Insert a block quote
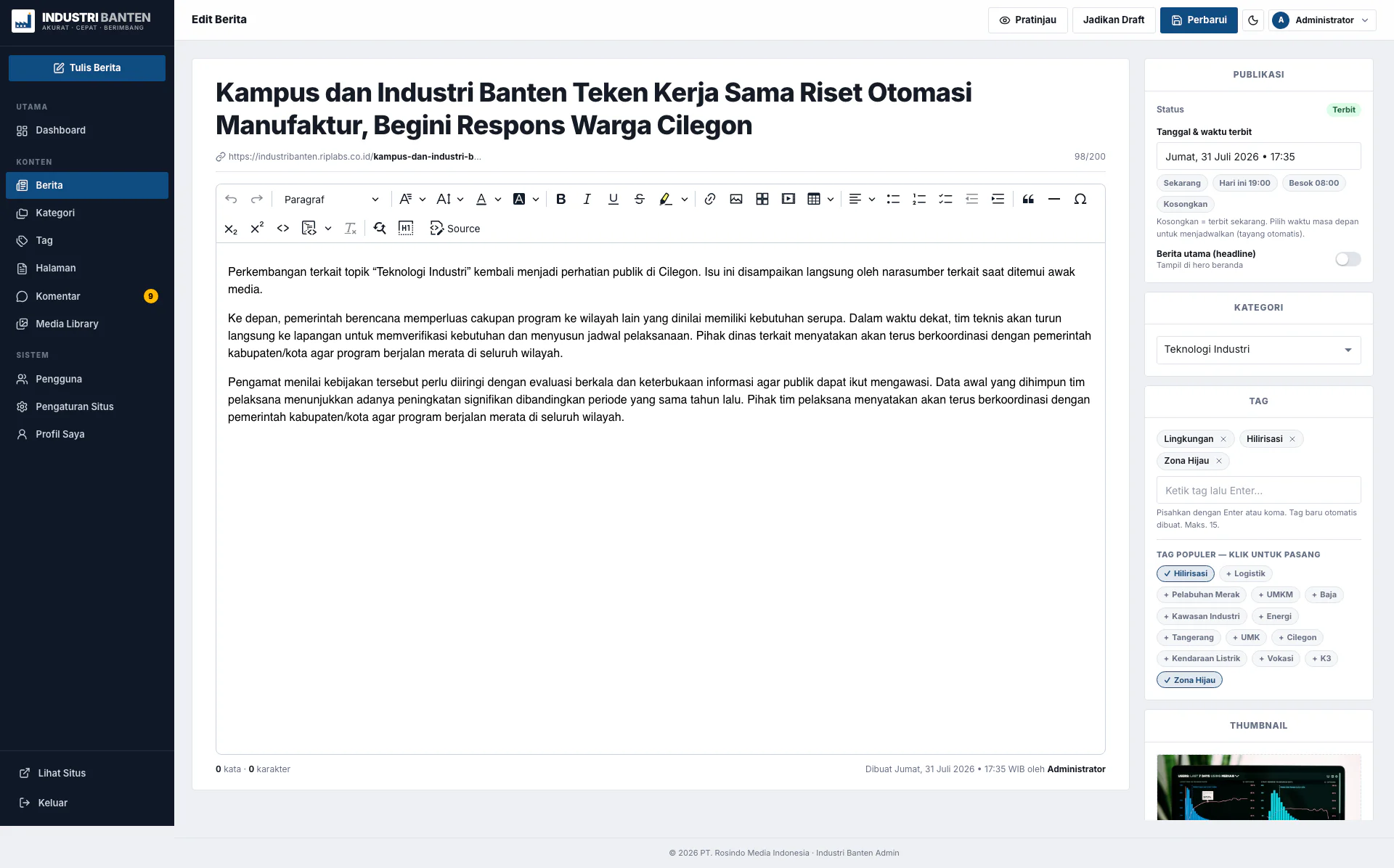The image size is (1394, 868). click(x=1028, y=199)
